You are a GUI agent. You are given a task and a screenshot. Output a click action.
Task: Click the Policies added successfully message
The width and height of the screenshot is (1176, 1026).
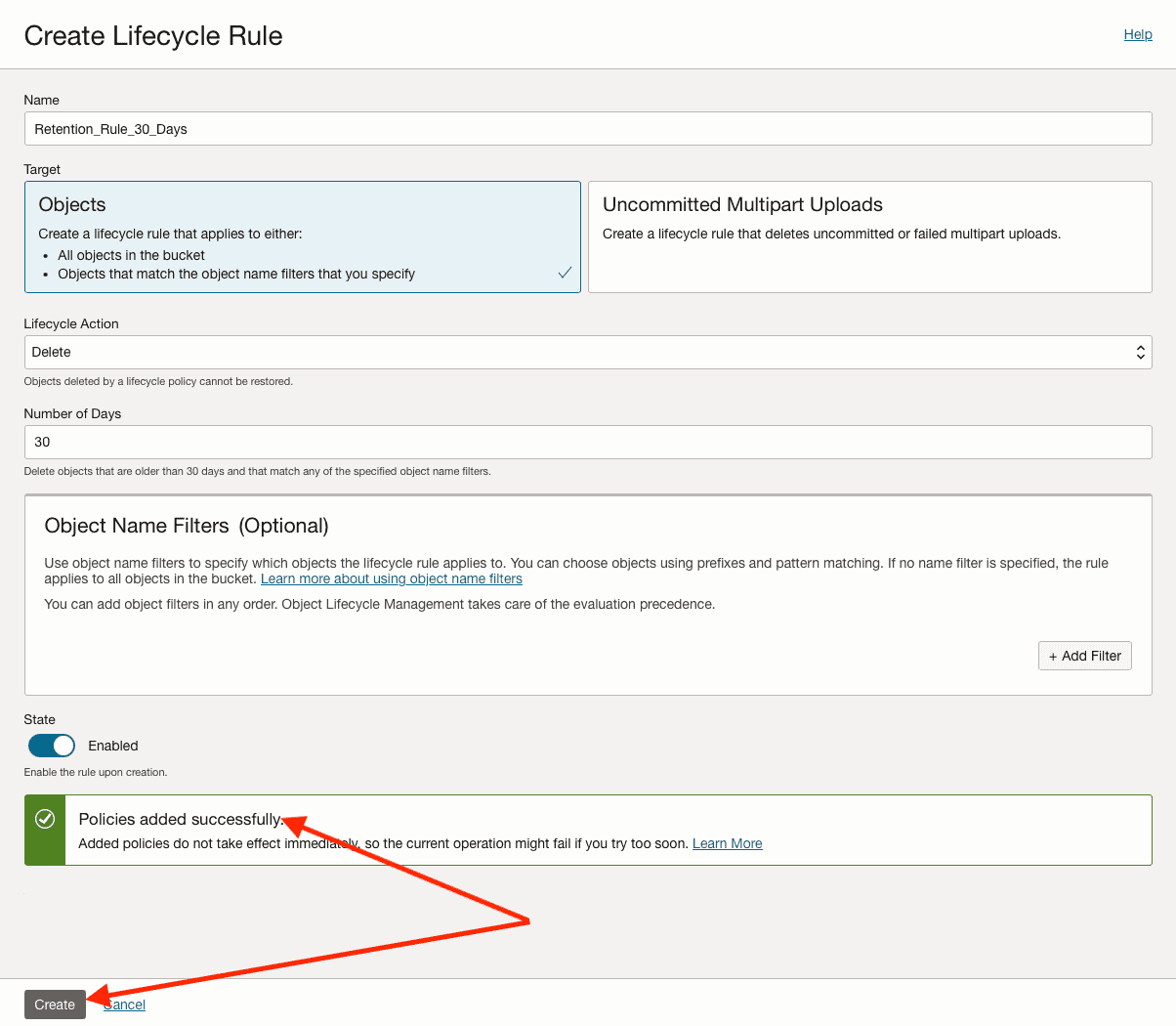(x=180, y=819)
